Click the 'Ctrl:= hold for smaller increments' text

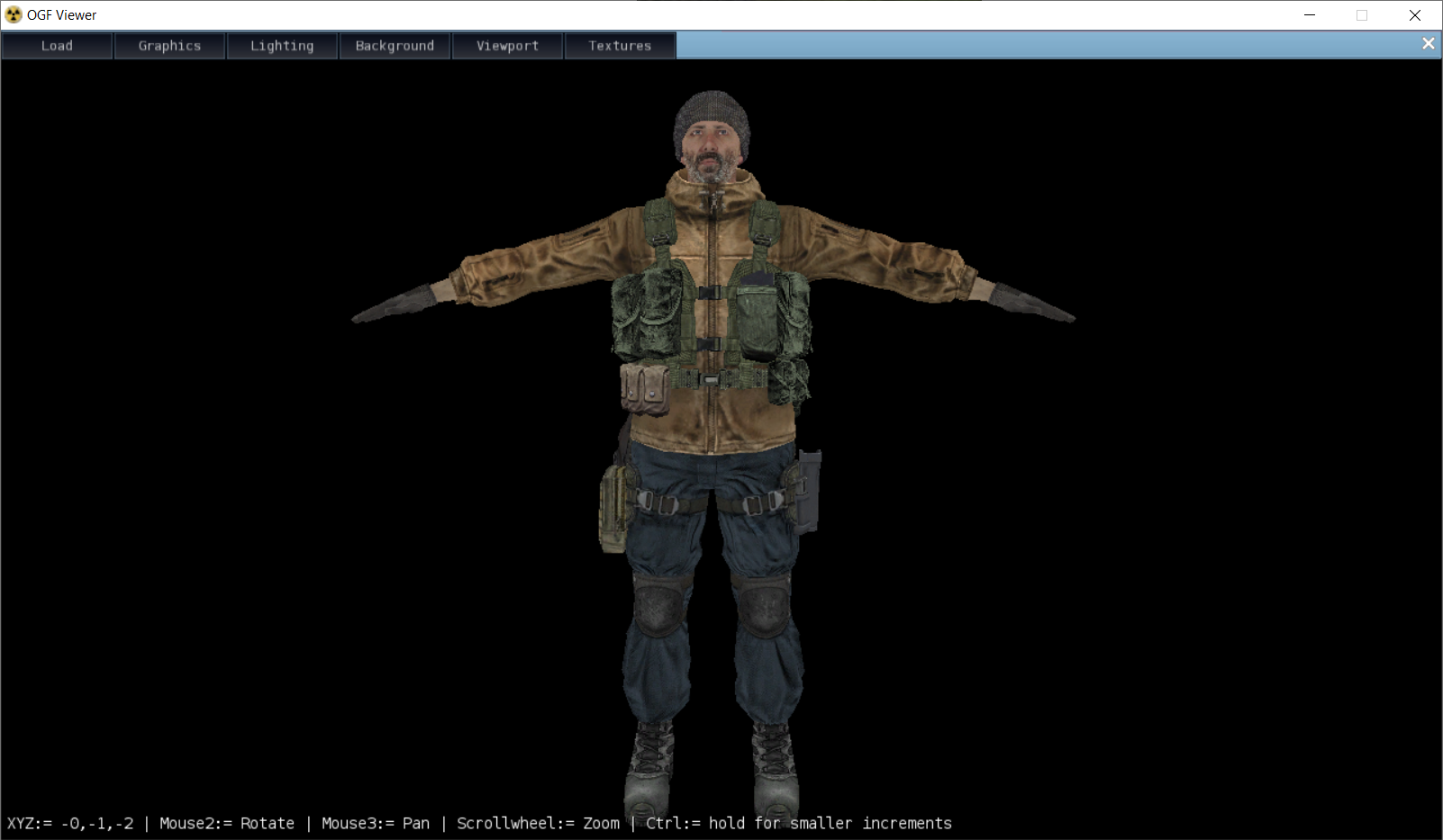[x=799, y=823]
